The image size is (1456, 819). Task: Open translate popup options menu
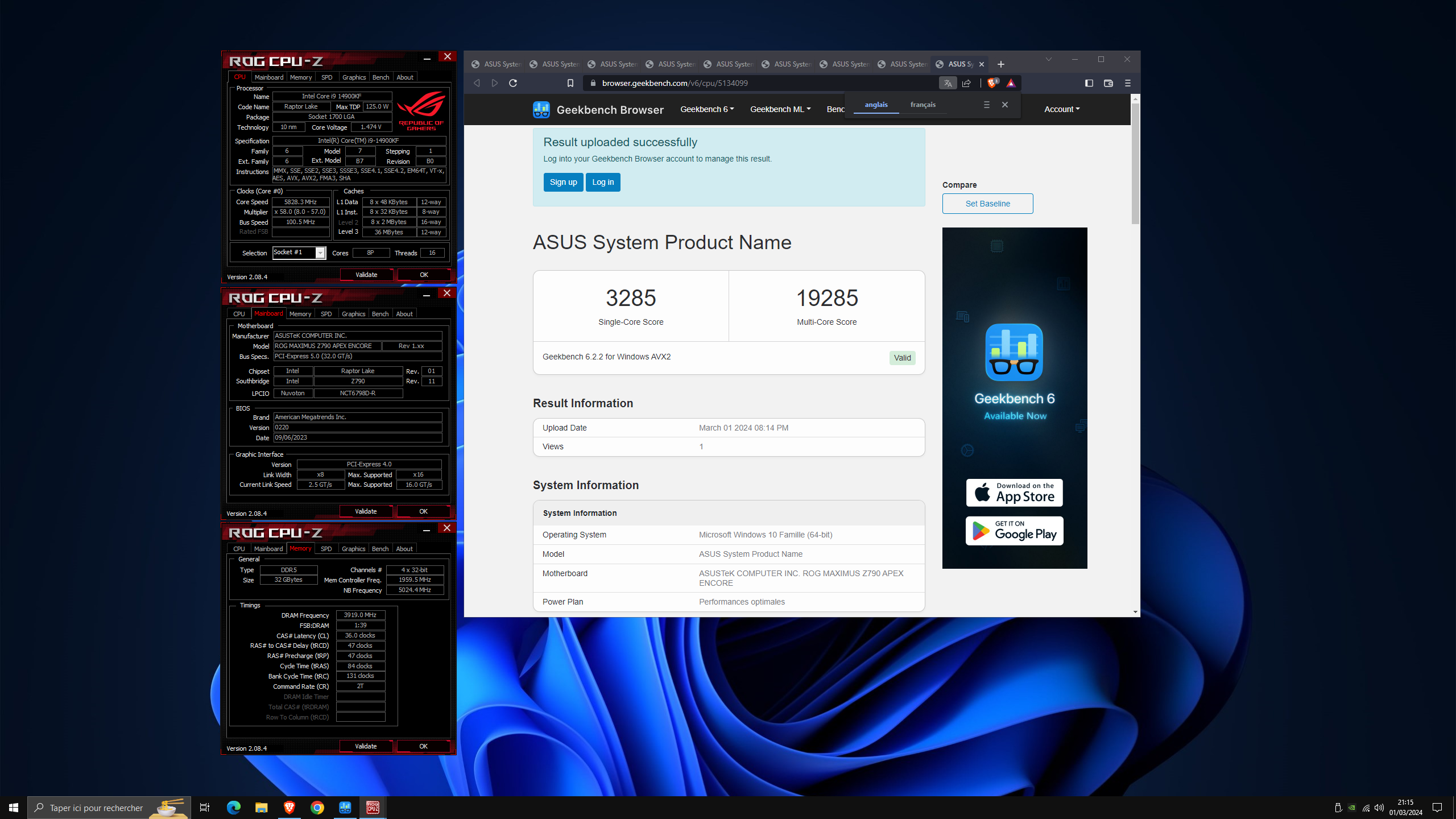987,105
